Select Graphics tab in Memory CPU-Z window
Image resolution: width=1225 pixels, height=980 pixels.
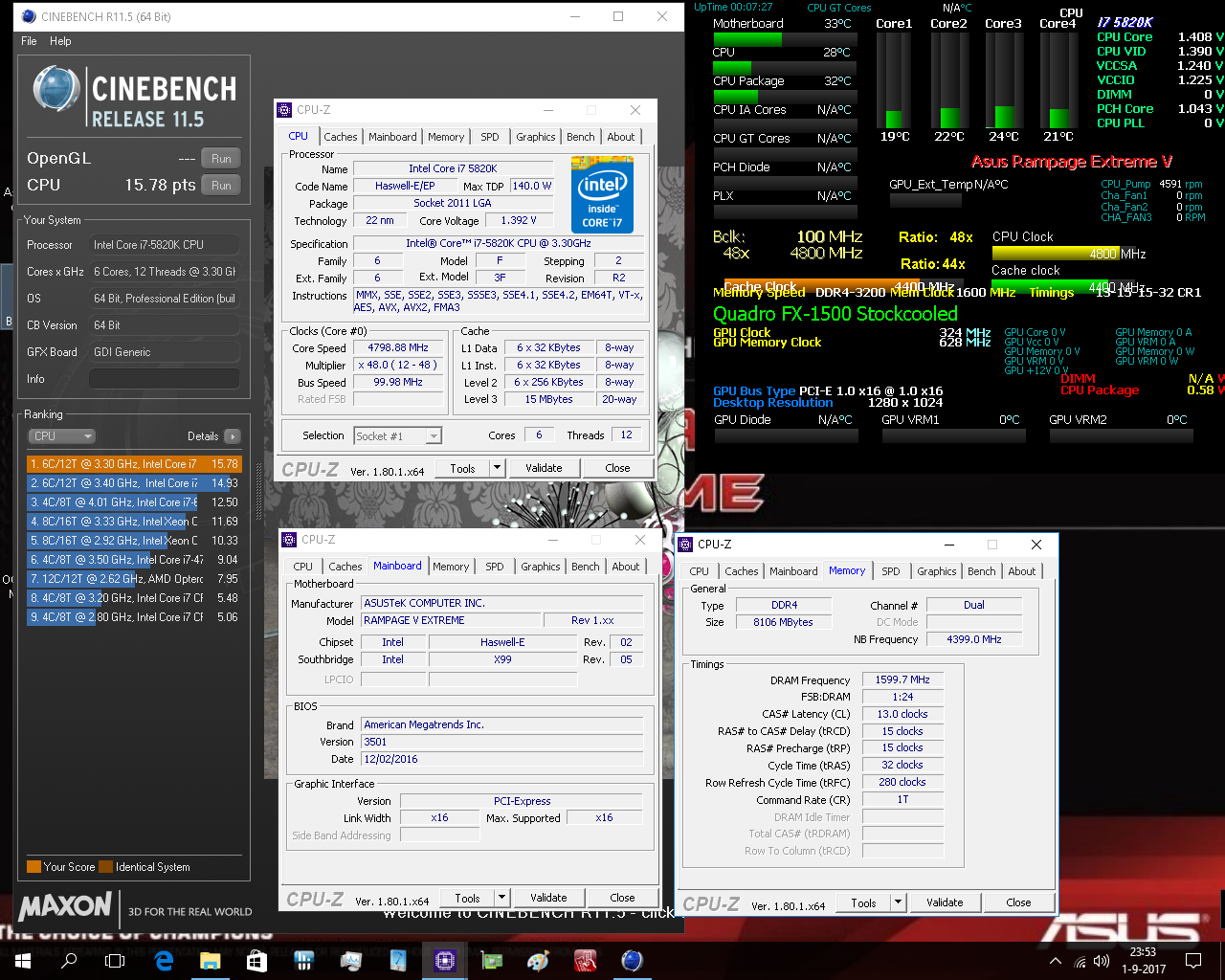[x=937, y=571]
